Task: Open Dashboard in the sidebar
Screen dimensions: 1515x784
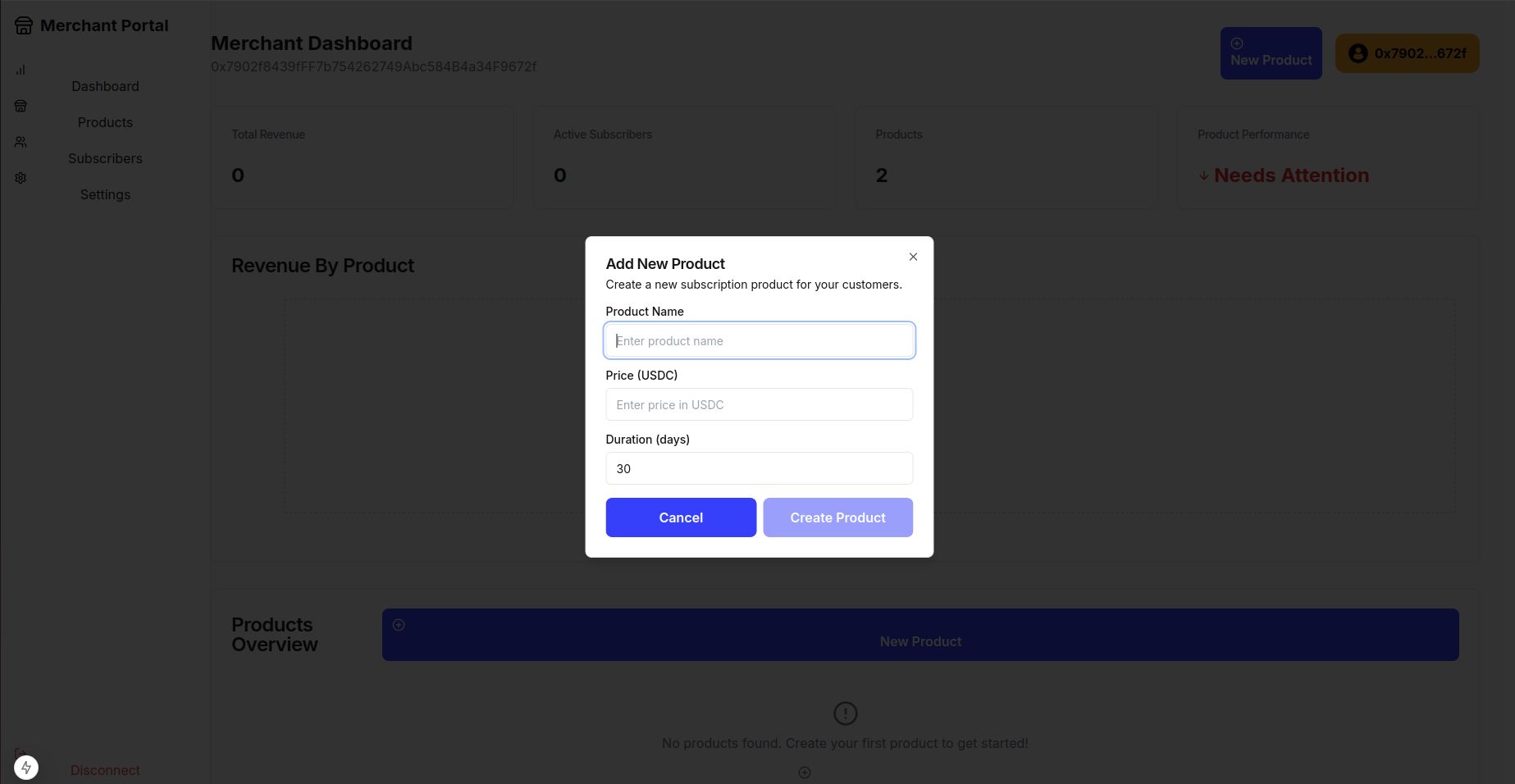Action: (x=105, y=86)
